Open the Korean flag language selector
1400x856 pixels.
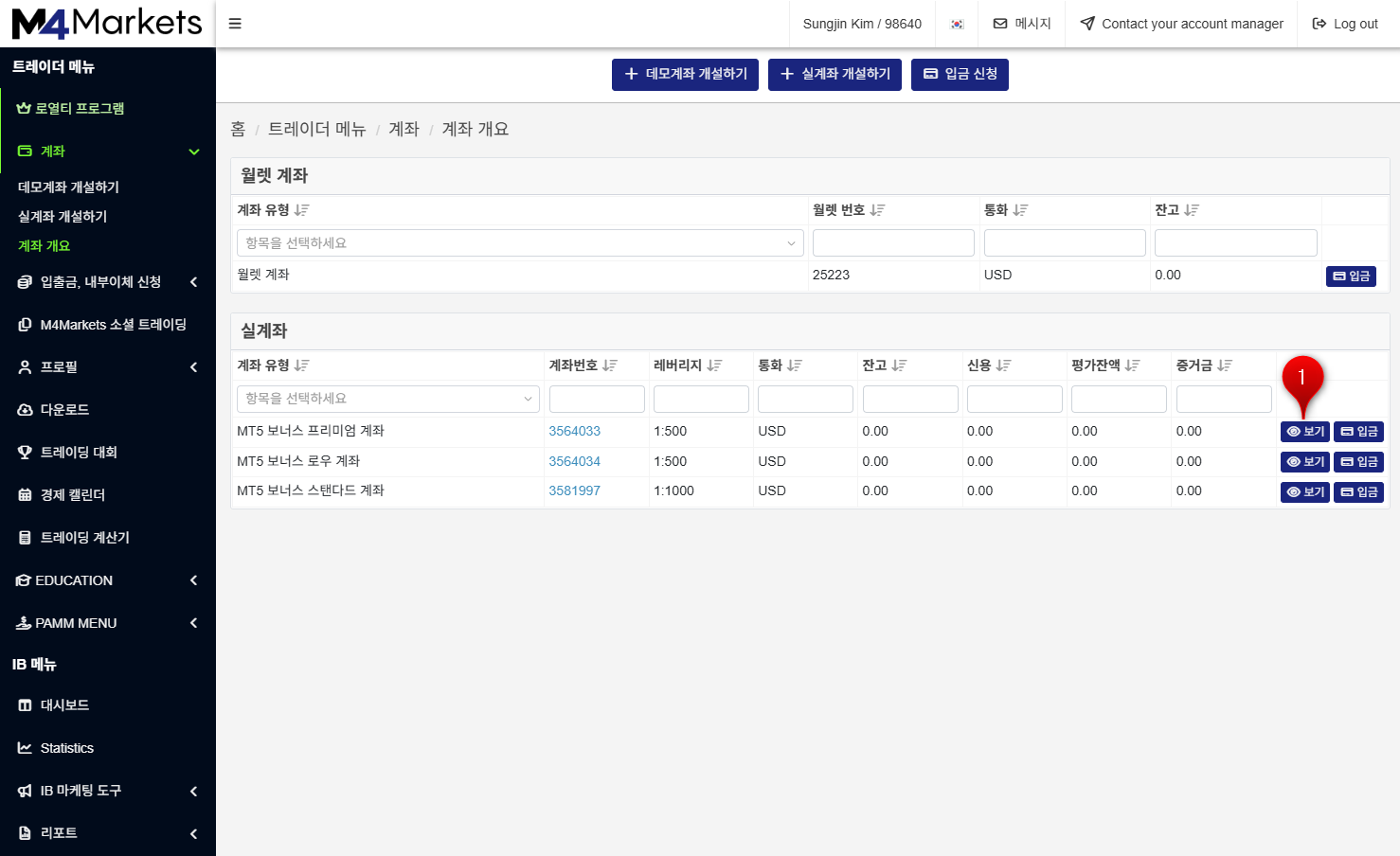(x=958, y=25)
